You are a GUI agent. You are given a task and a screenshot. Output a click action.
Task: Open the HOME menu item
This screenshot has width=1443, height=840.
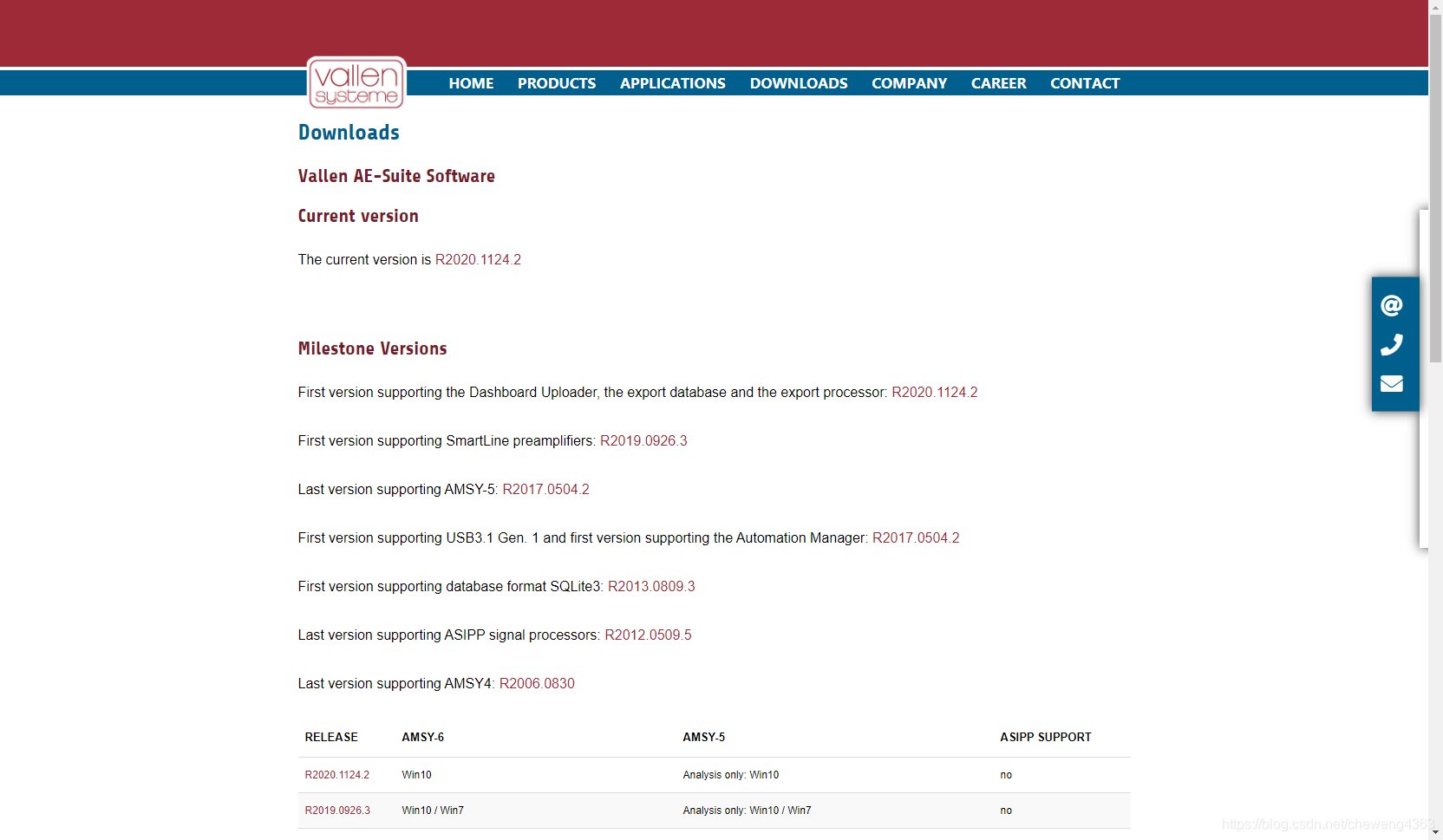coord(471,83)
